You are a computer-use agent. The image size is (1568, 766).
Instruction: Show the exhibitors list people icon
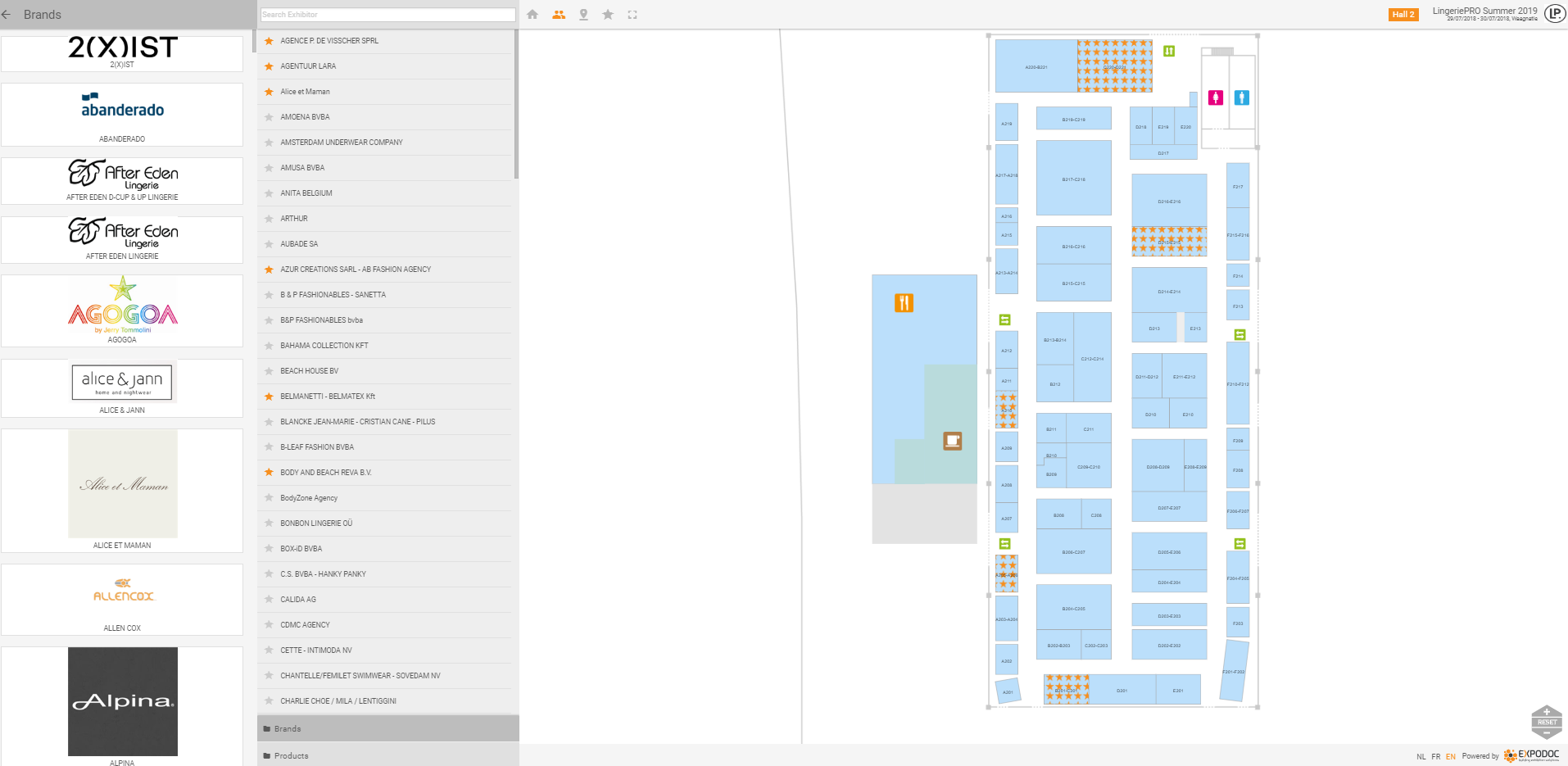559,15
